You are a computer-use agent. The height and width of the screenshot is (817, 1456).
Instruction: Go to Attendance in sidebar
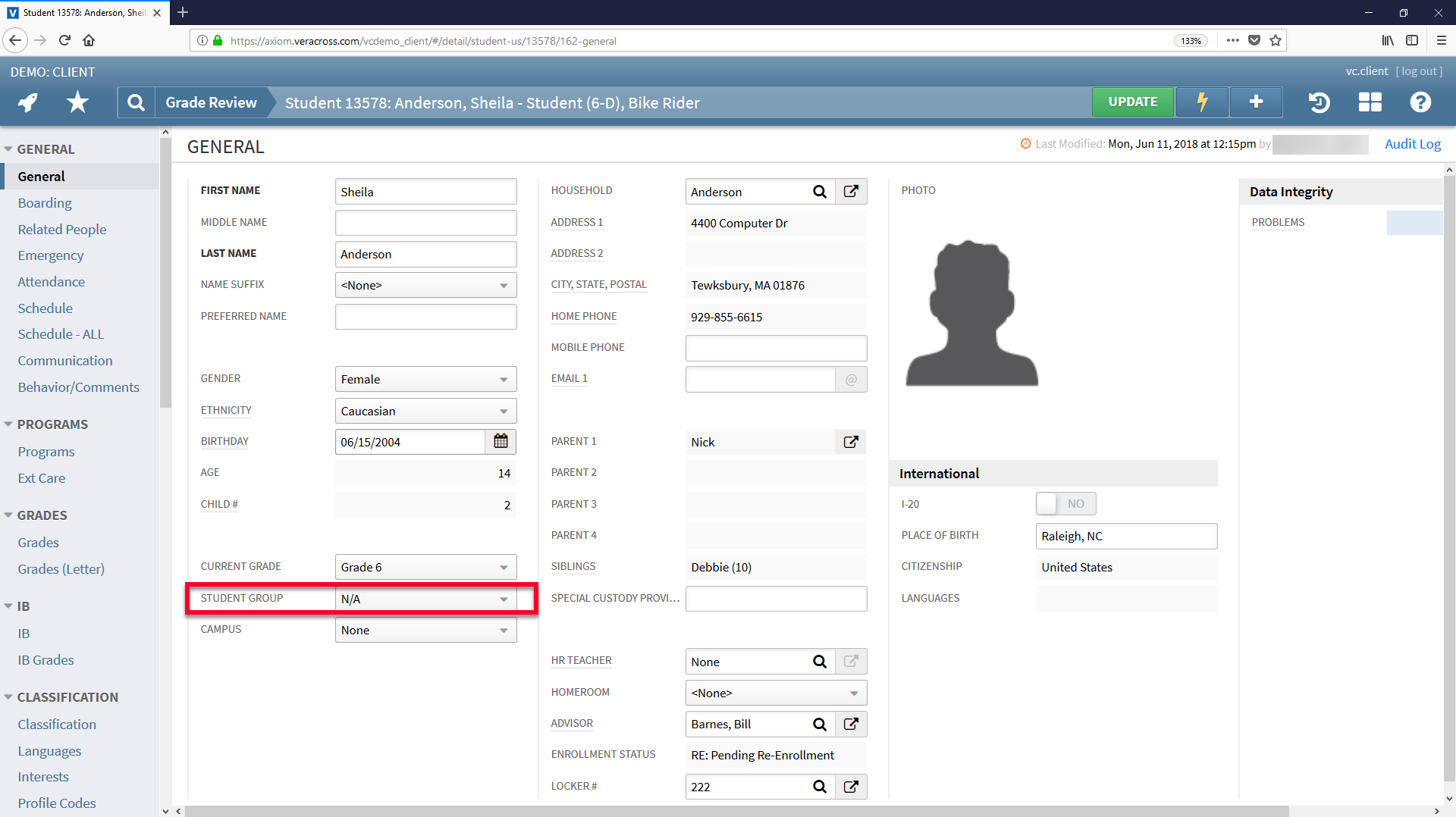pos(52,282)
